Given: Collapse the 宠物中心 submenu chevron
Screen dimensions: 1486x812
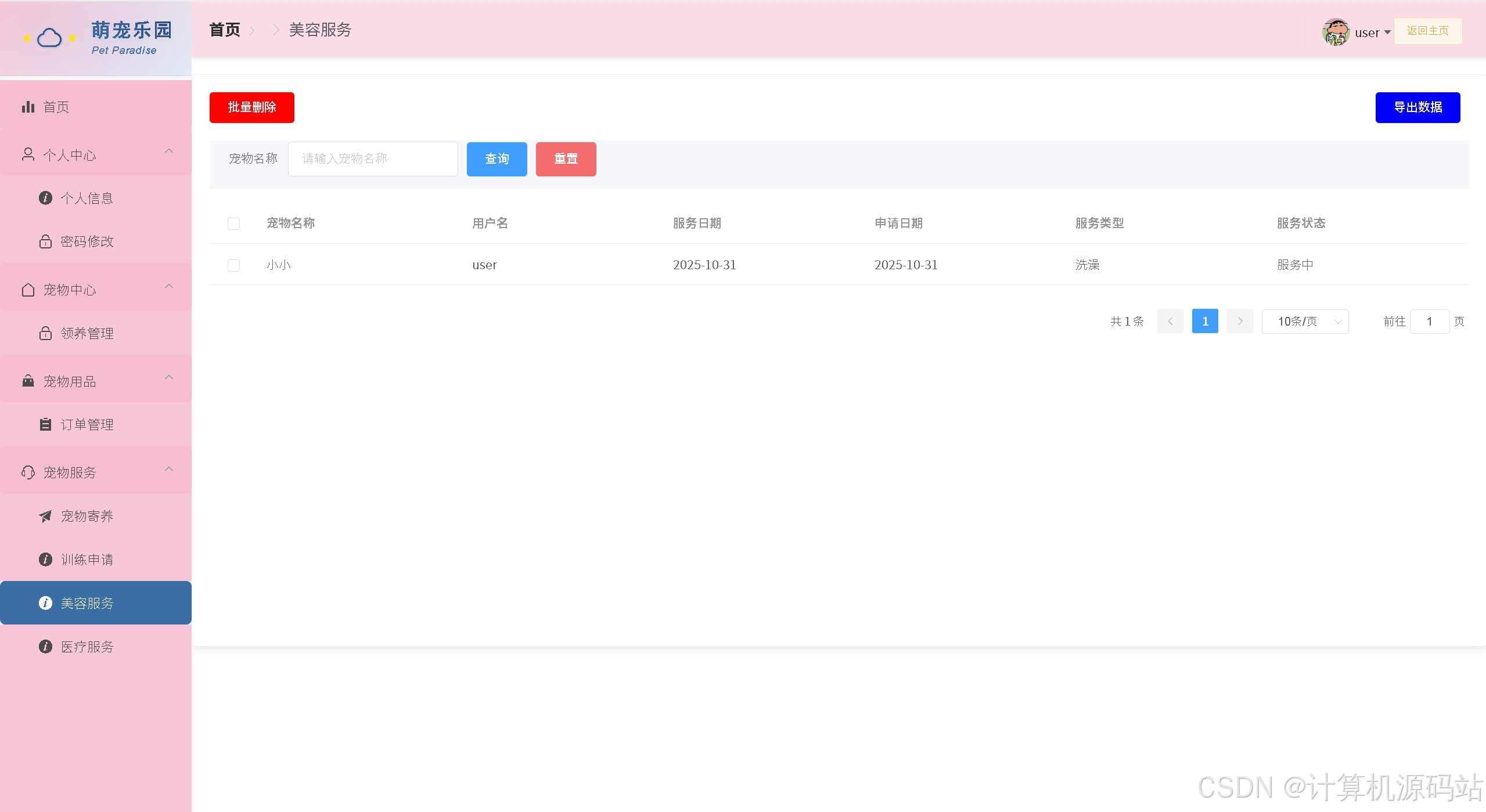Looking at the screenshot, I should (169, 286).
